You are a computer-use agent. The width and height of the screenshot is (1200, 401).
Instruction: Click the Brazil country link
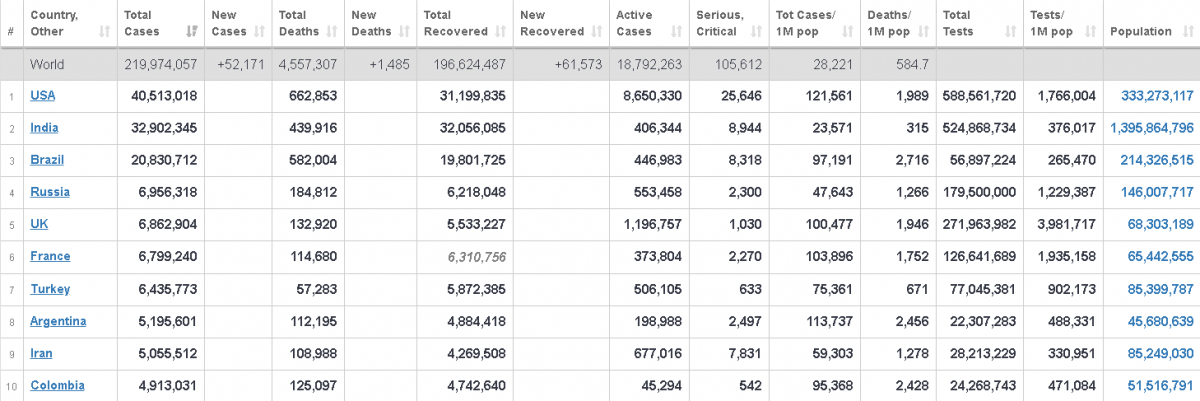pos(46,160)
